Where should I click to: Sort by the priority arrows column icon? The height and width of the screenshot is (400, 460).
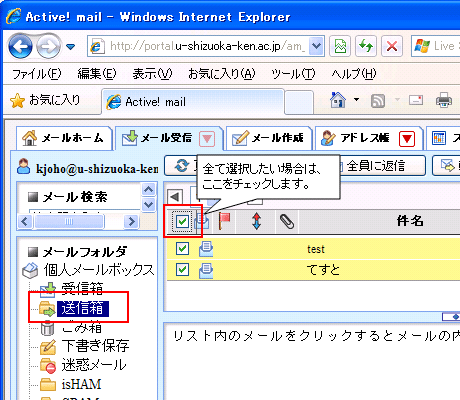[x=256, y=221]
